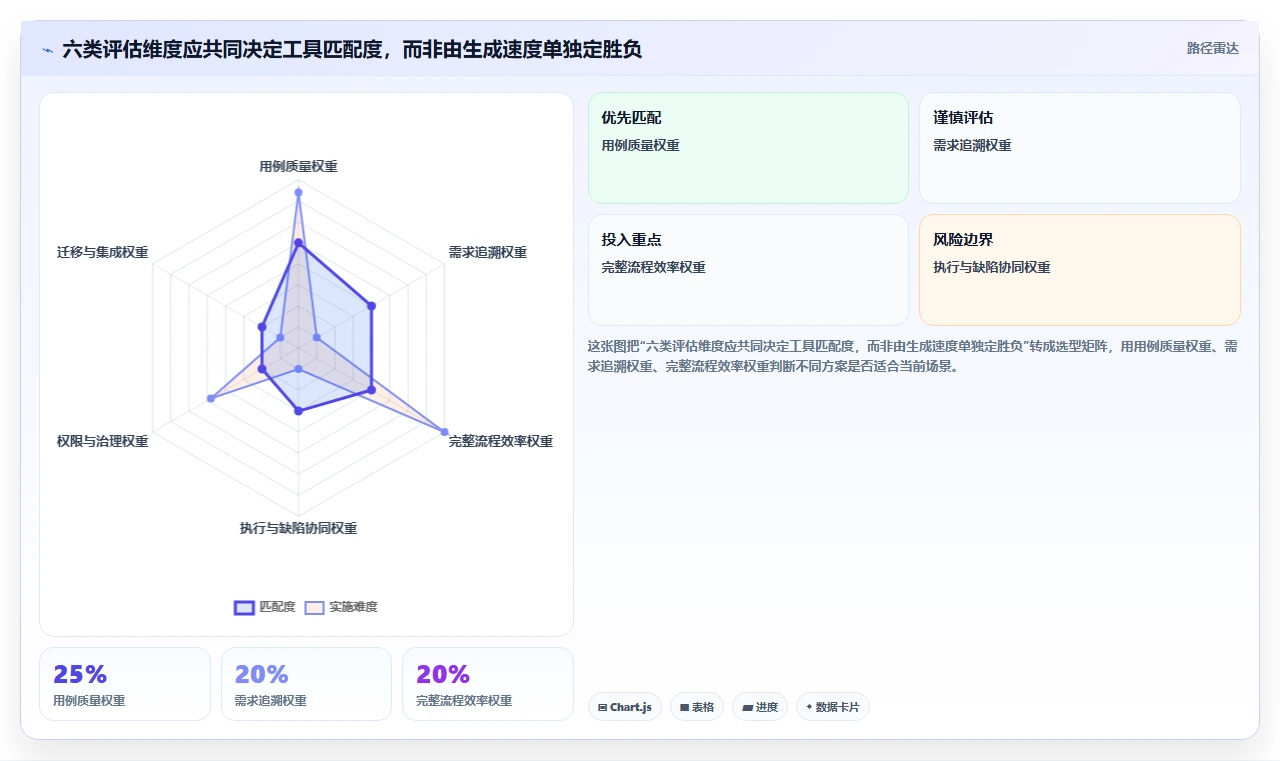Click the 执行与缺陷协同权重 radar axis label
This screenshot has width=1280, height=761.
click(x=298, y=528)
